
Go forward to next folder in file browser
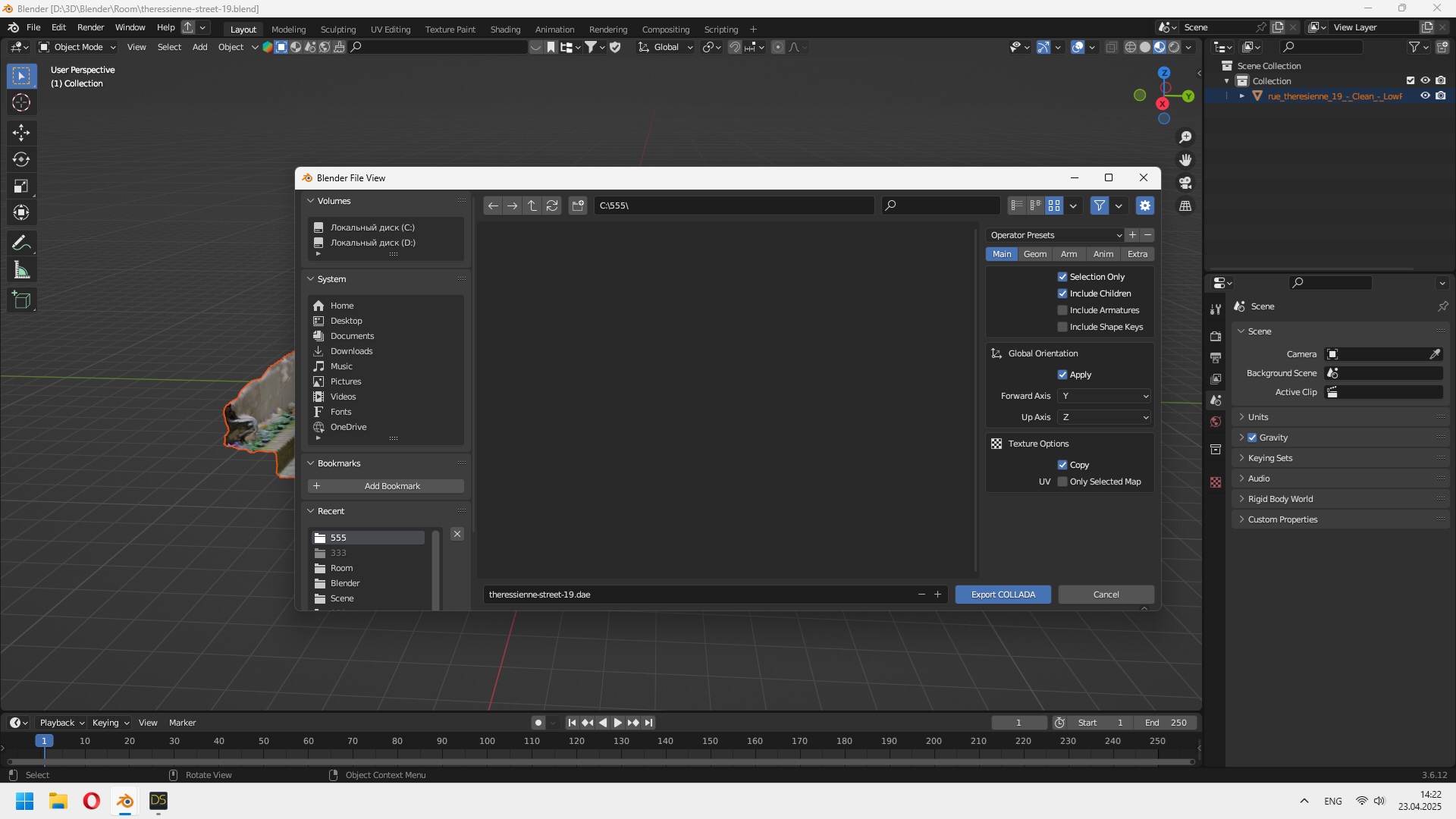click(x=513, y=206)
